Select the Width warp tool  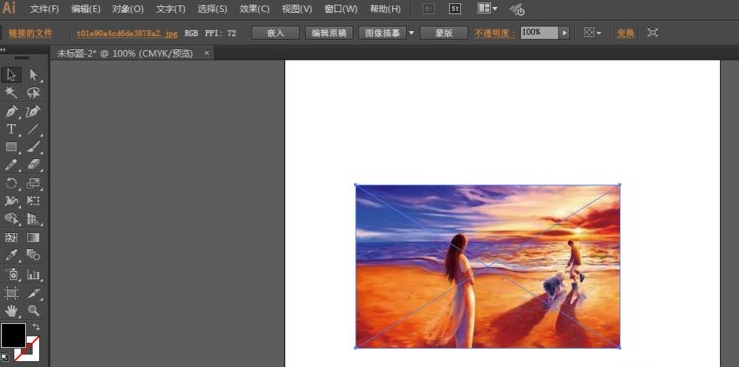coord(11,201)
